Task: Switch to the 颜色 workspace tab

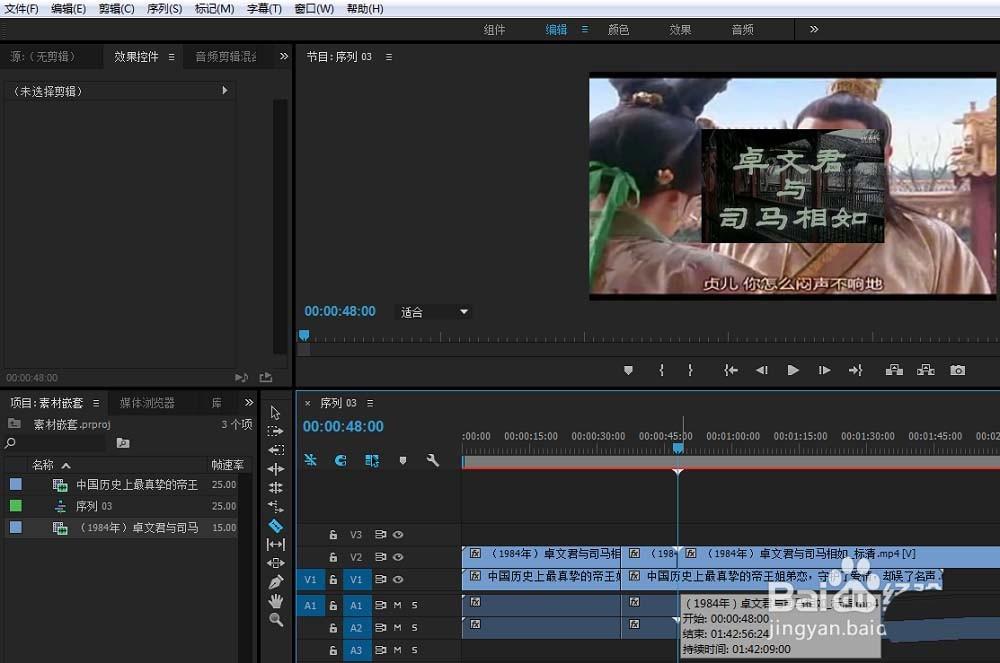Action: click(x=618, y=29)
